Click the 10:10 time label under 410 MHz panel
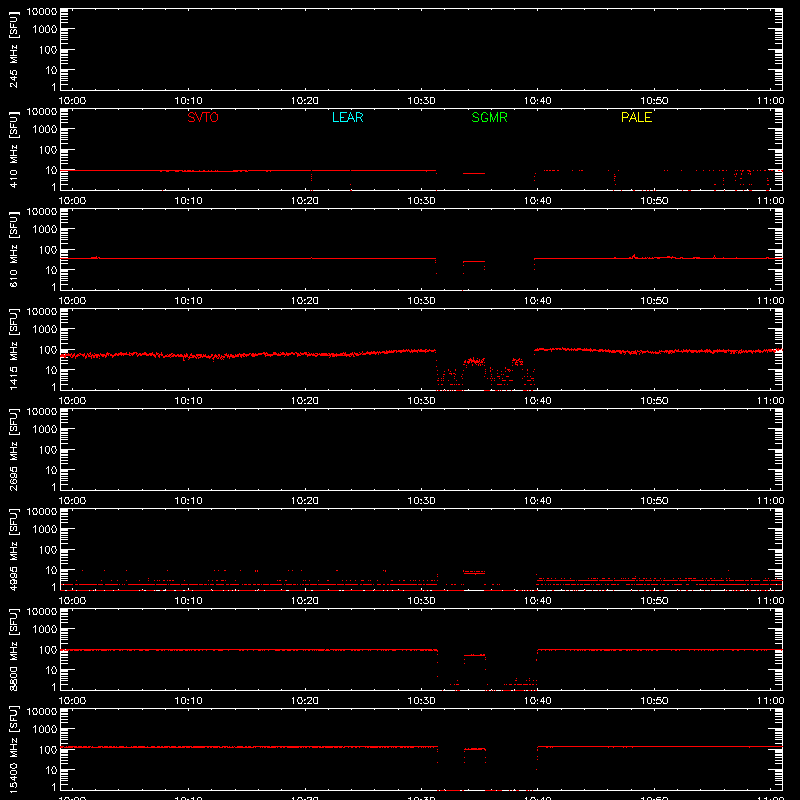Viewport: 800px width, 800px height. pos(188,201)
